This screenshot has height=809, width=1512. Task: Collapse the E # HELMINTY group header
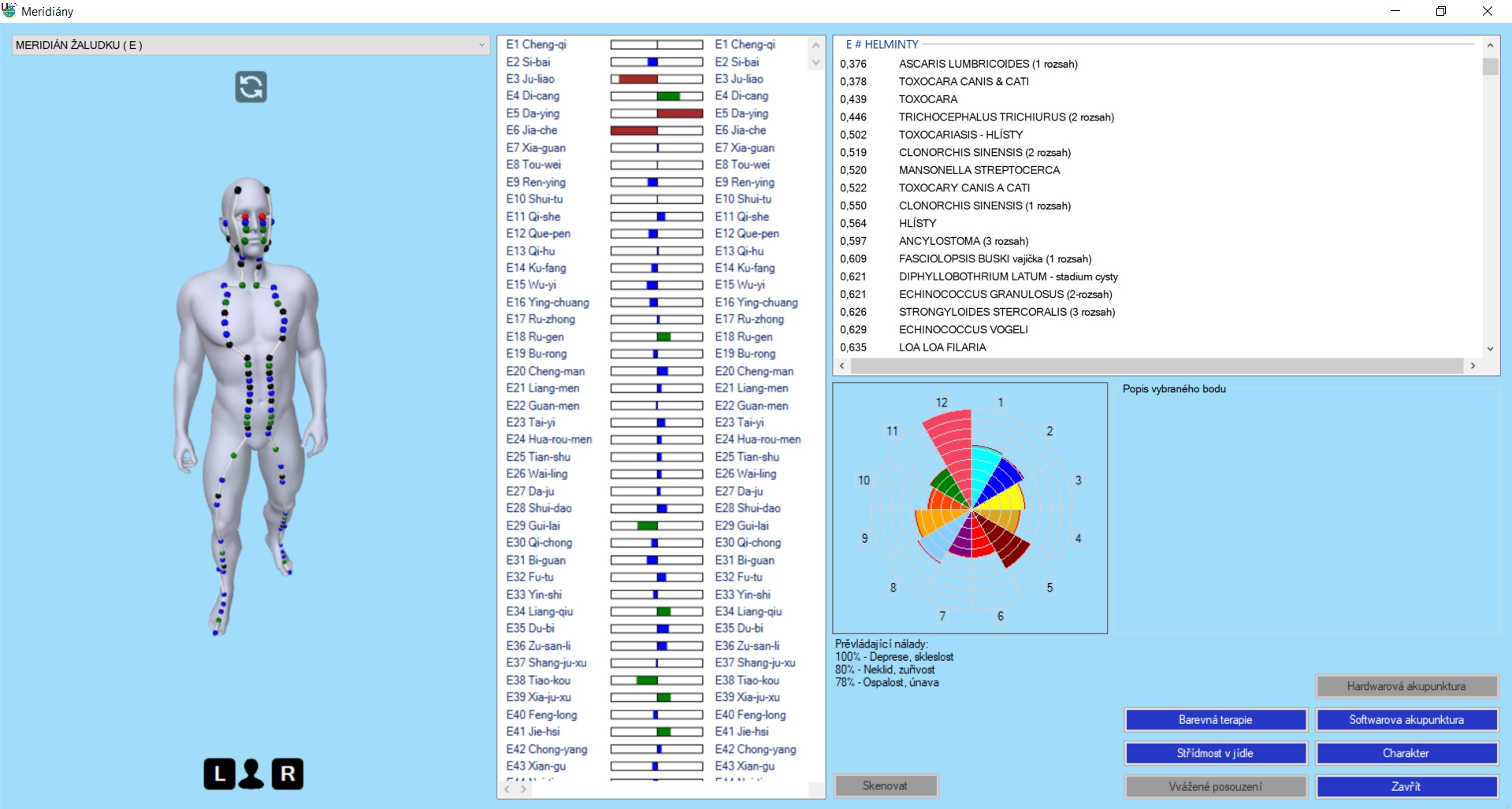tap(881, 45)
